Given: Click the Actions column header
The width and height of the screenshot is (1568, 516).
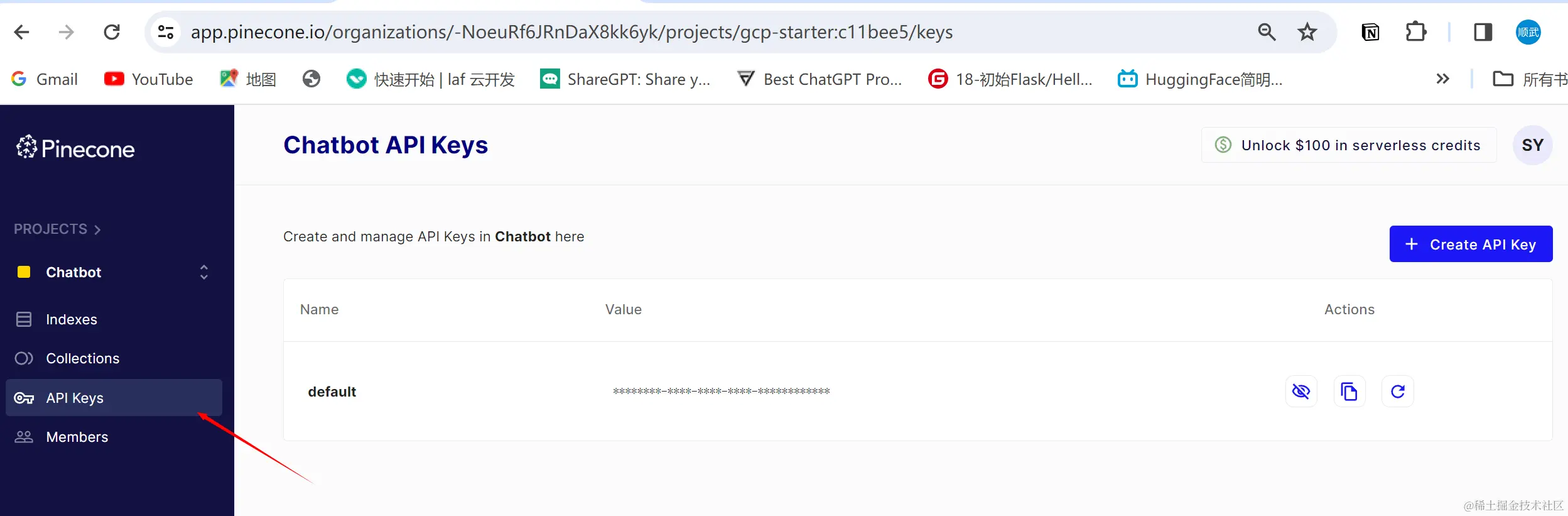Looking at the screenshot, I should click(x=1349, y=309).
